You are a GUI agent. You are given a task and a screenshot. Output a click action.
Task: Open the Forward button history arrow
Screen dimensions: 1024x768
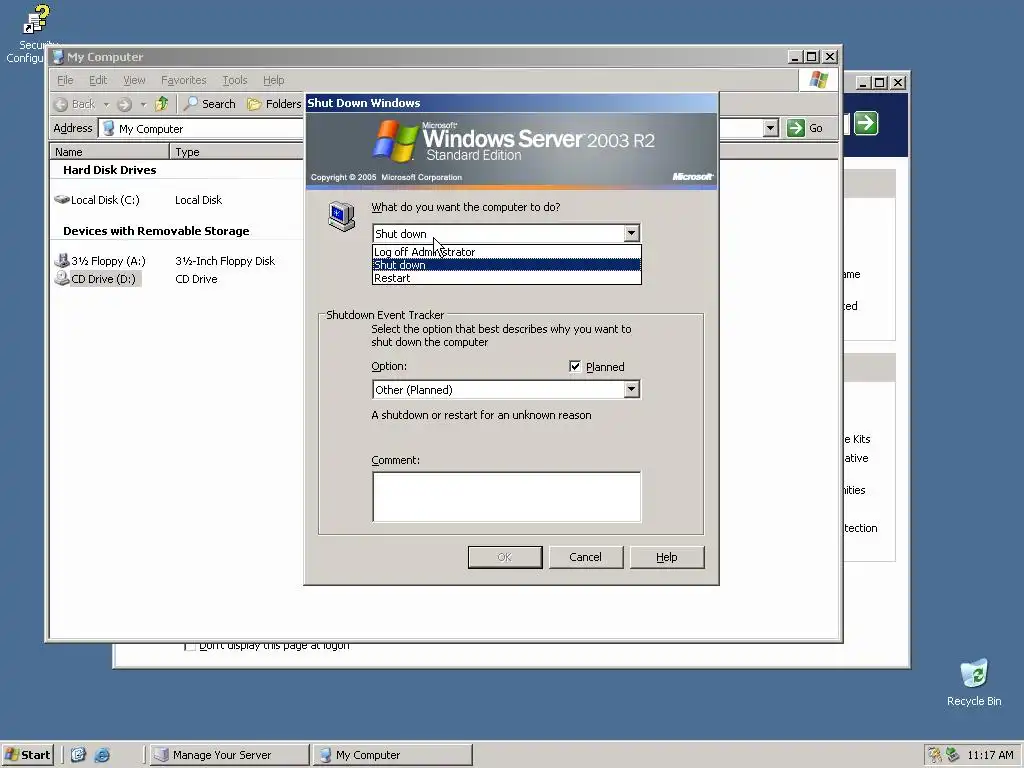click(143, 104)
